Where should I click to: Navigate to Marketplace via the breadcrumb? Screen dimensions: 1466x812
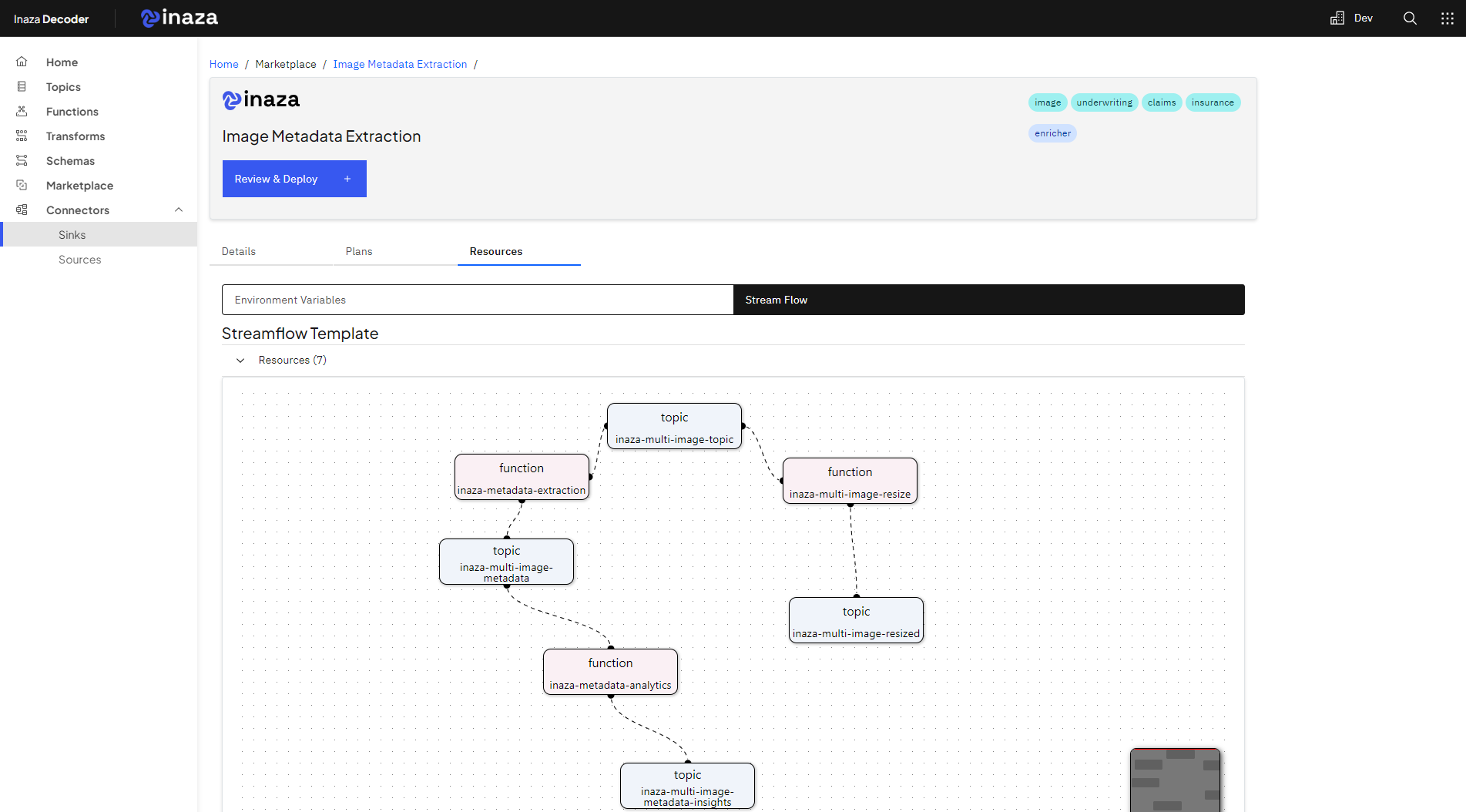click(x=286, y=64)
